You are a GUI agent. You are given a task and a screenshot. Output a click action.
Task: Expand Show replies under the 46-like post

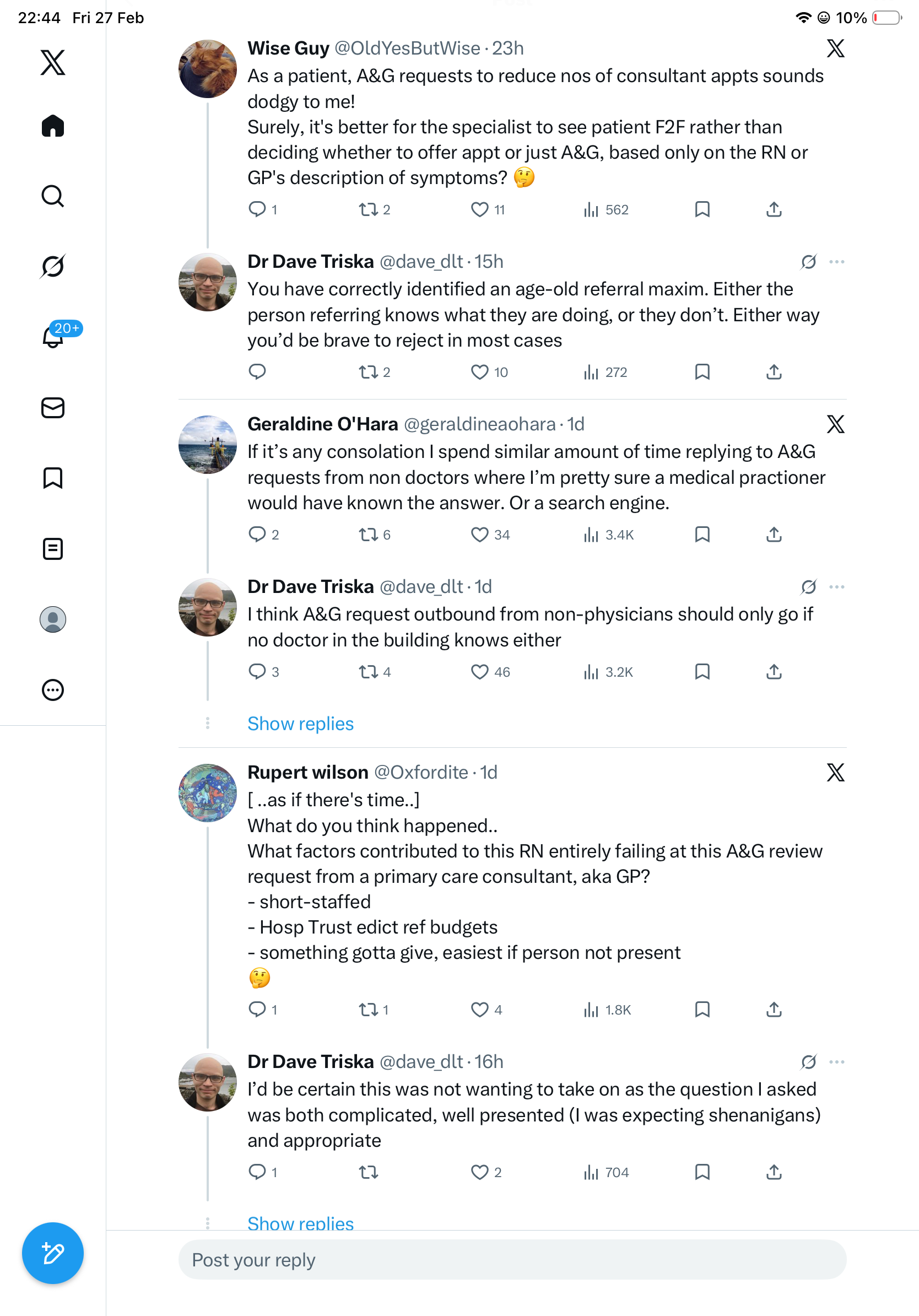(300, 724)
